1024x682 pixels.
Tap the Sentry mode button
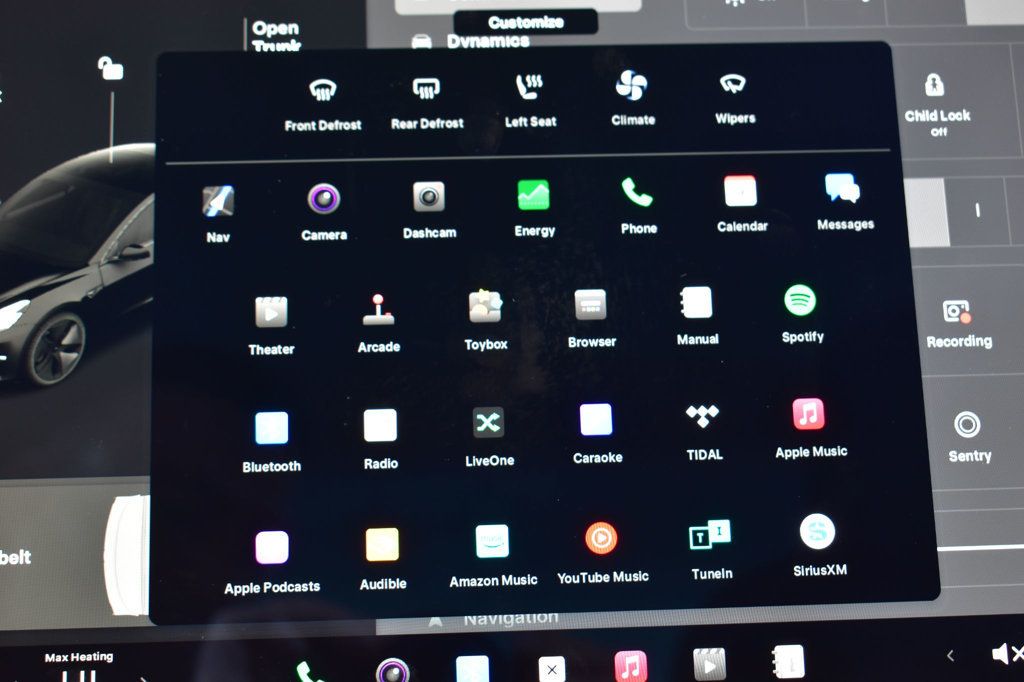pyautogui.click(x=967, y=425)
